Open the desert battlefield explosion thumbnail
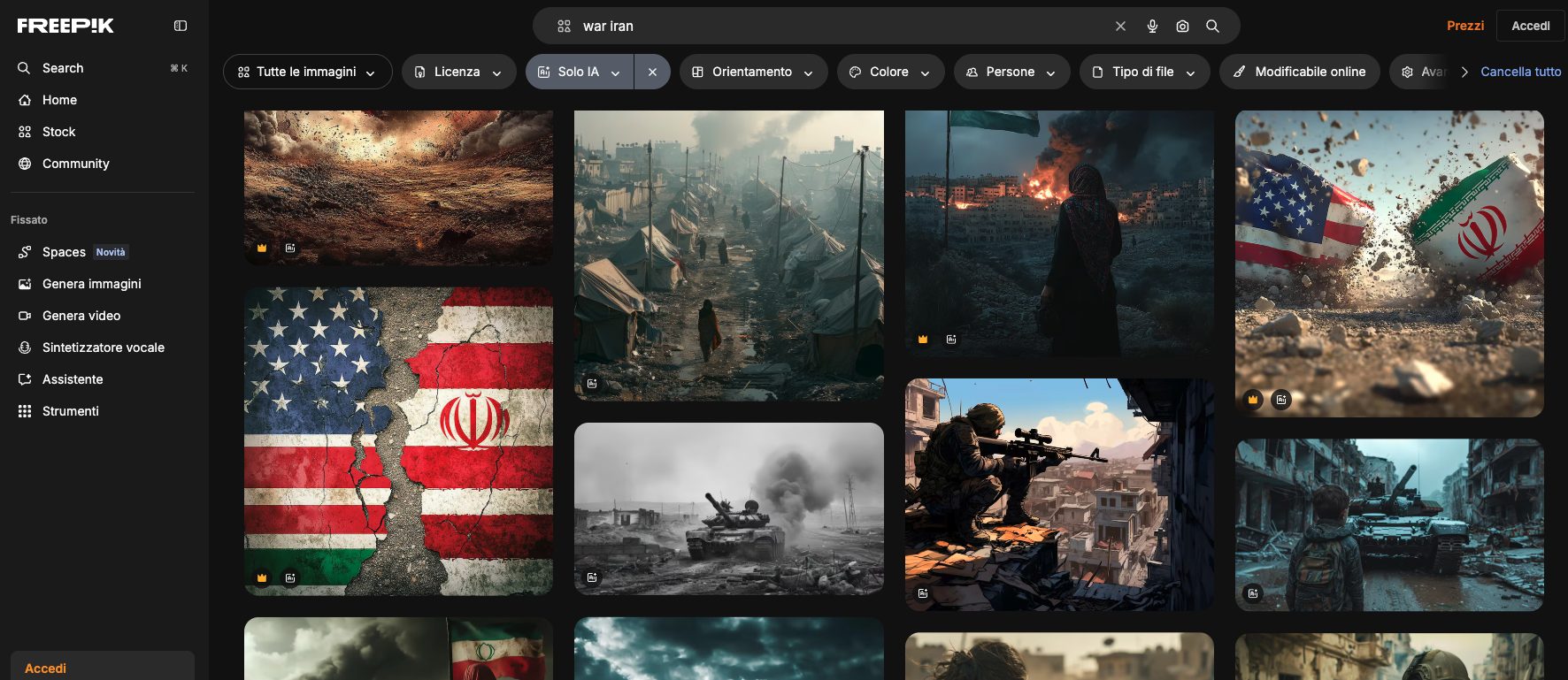The image size is (1568, 680). tap(398, 187)
